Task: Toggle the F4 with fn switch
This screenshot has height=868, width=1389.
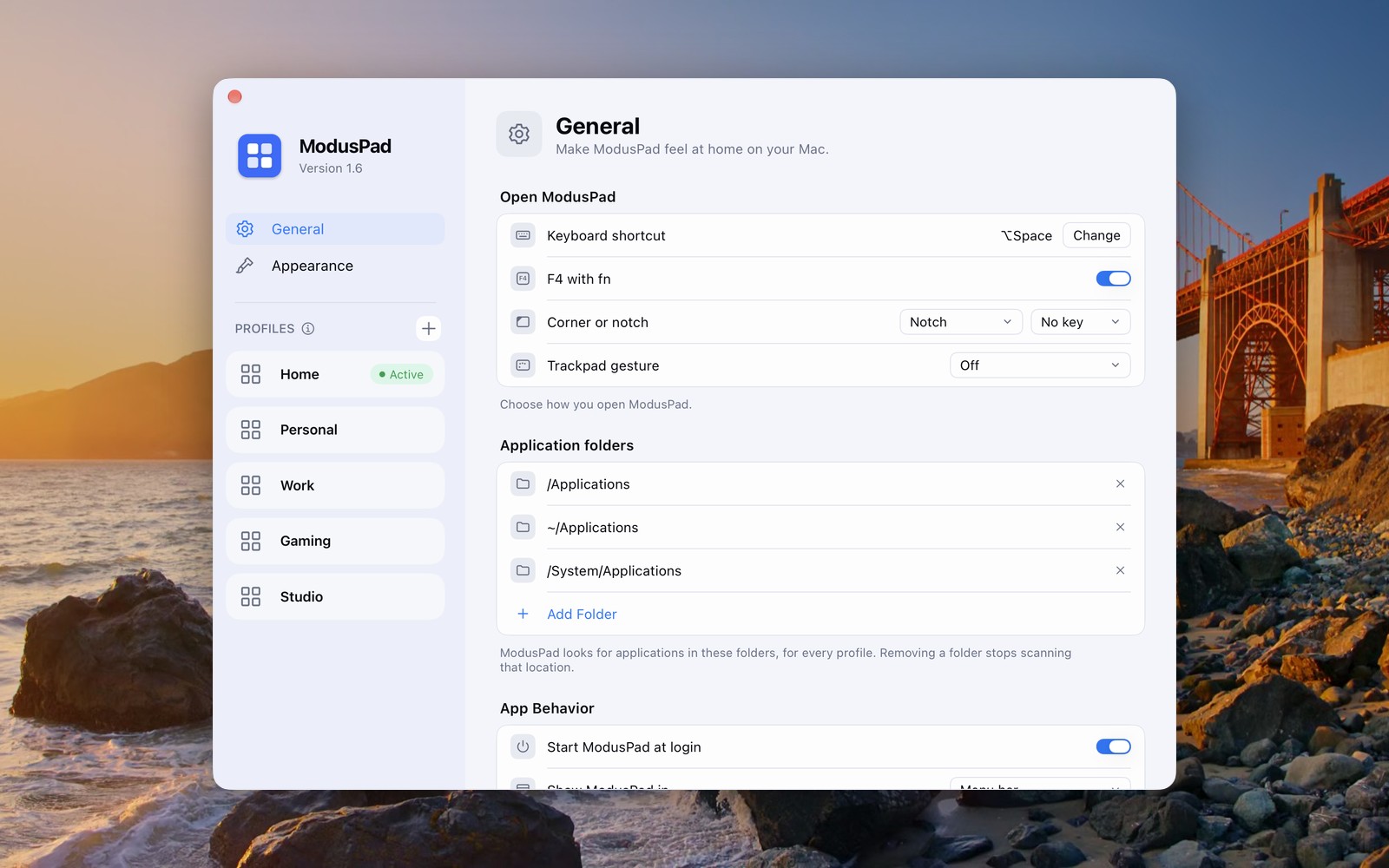Action: click(x=1113, y=279)
